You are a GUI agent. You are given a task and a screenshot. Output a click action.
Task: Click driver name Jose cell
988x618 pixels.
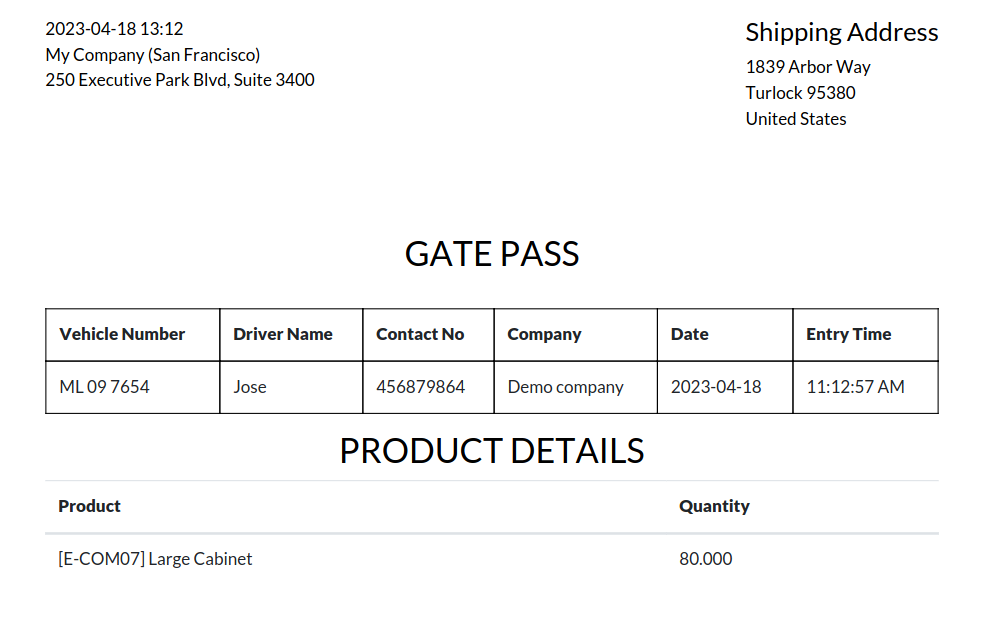click(250, 387)
